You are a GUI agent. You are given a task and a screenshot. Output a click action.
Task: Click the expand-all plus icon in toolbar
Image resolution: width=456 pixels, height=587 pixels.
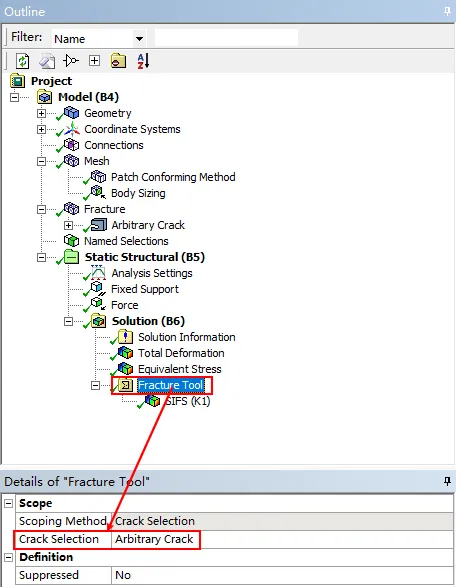pyautogui.click(x=94, y=60)
